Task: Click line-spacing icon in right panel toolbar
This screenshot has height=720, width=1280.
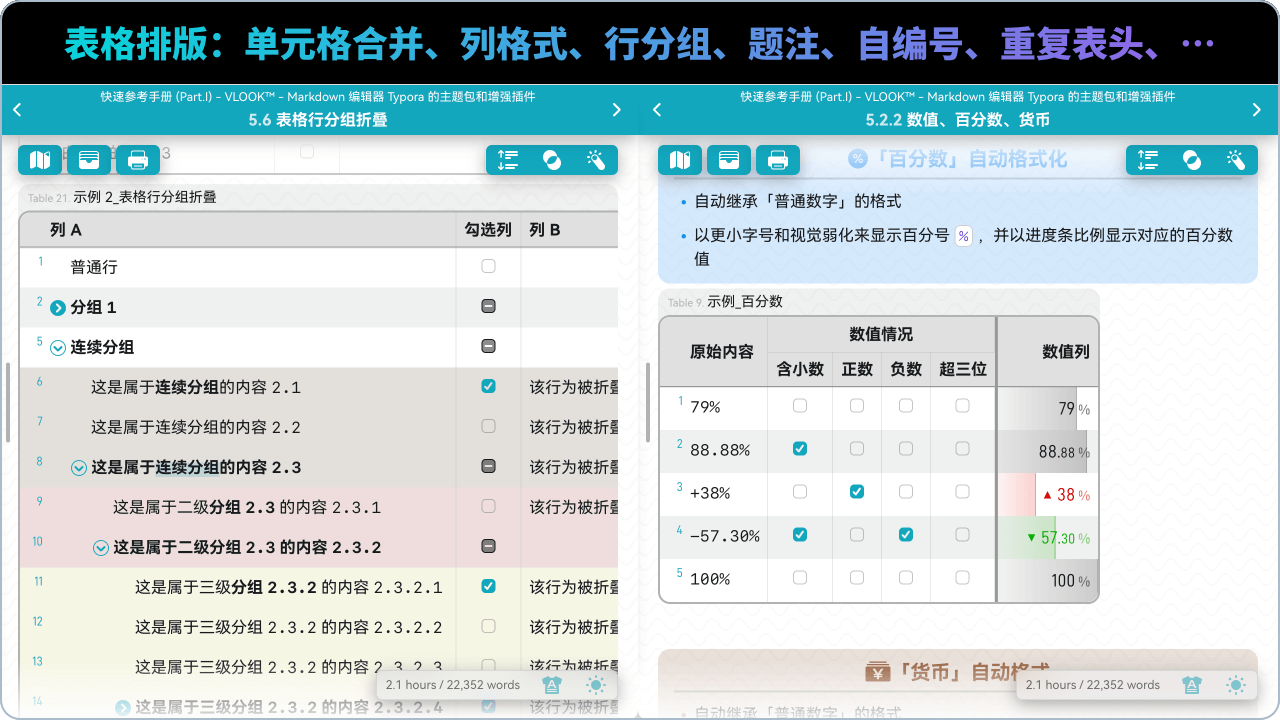Action: click(1148, 160)
